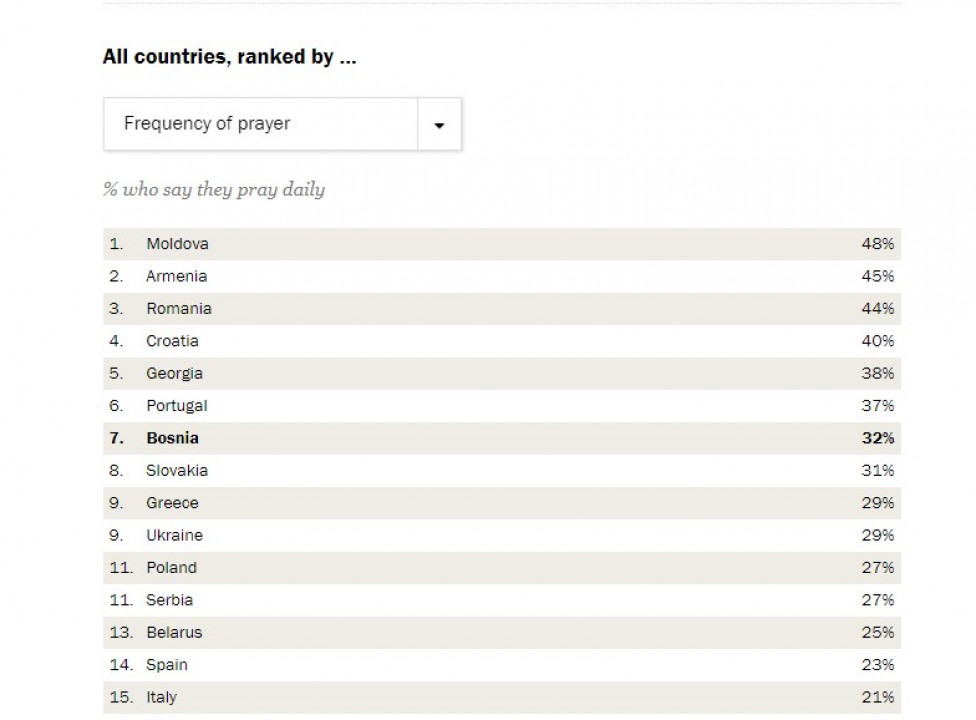The image size is (976, 720).
Task: Click the 'All countries, ranked by ...' heading
Action: (x=229, y=57)
